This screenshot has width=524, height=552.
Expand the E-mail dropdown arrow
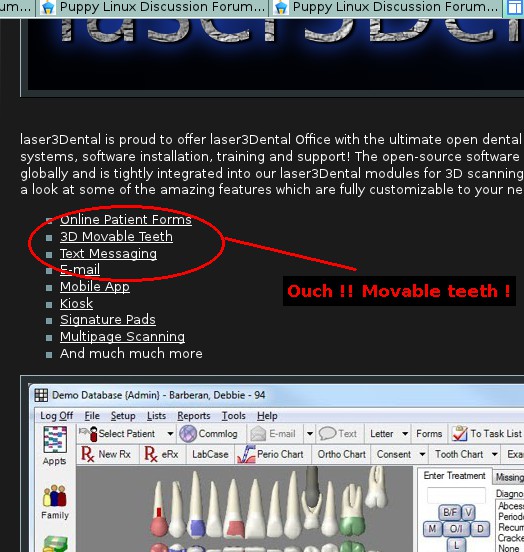pos(310,434)
